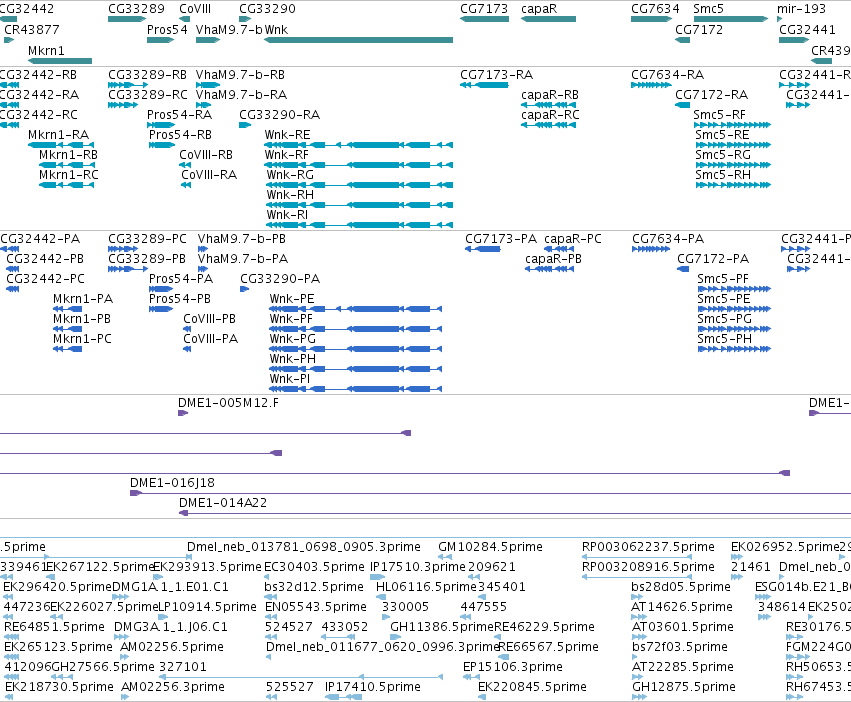Select the Pros54 gene glyph
851x702 pixels.
coord(161,40)
